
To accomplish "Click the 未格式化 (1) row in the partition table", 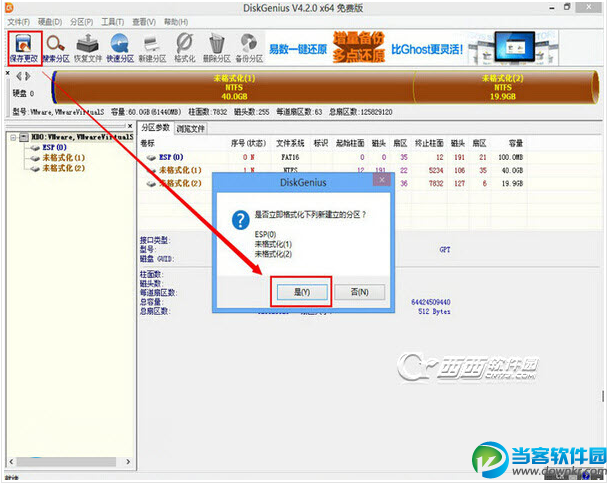I will pos(332,170).
